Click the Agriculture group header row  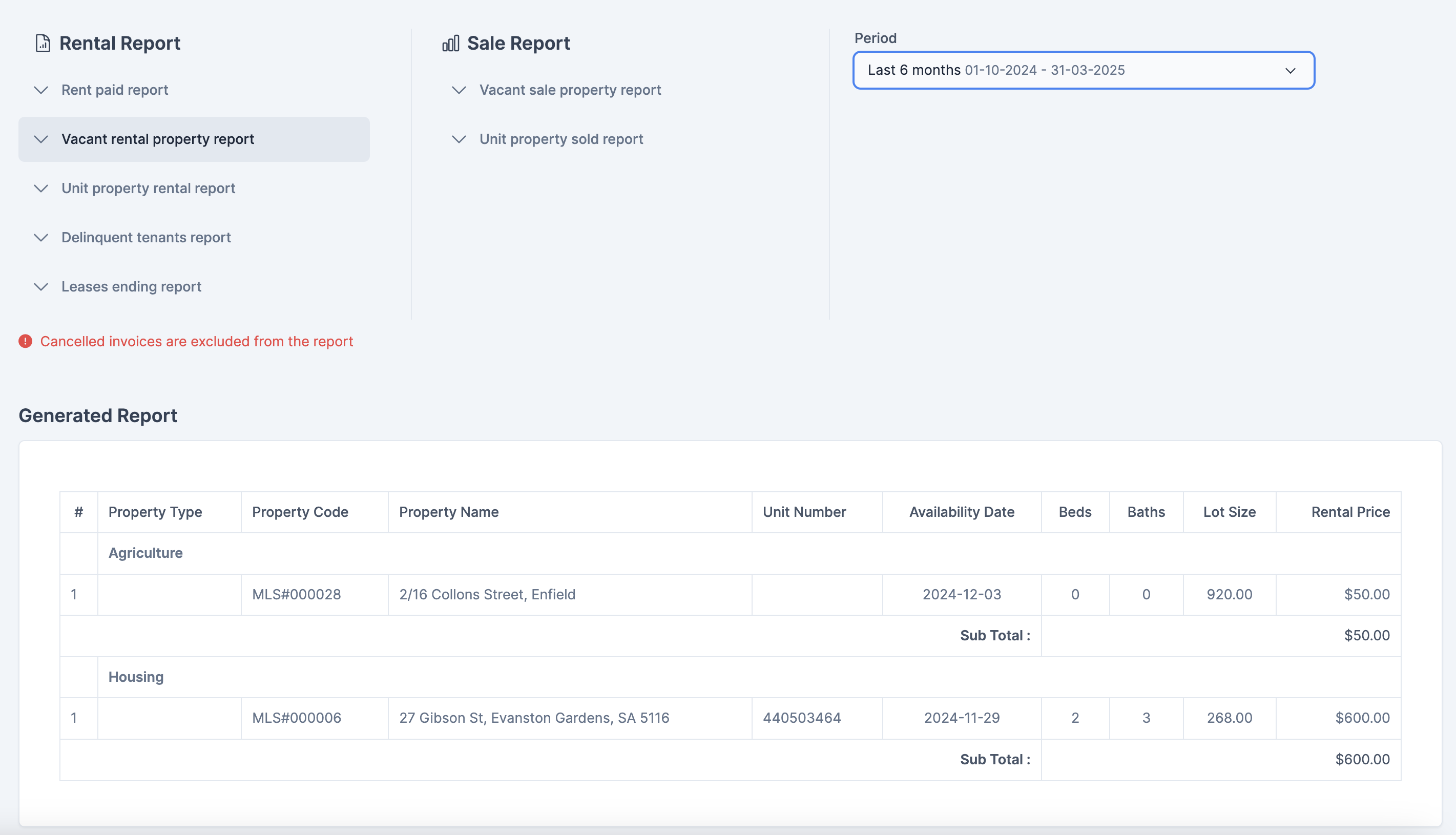coord(145,553)
